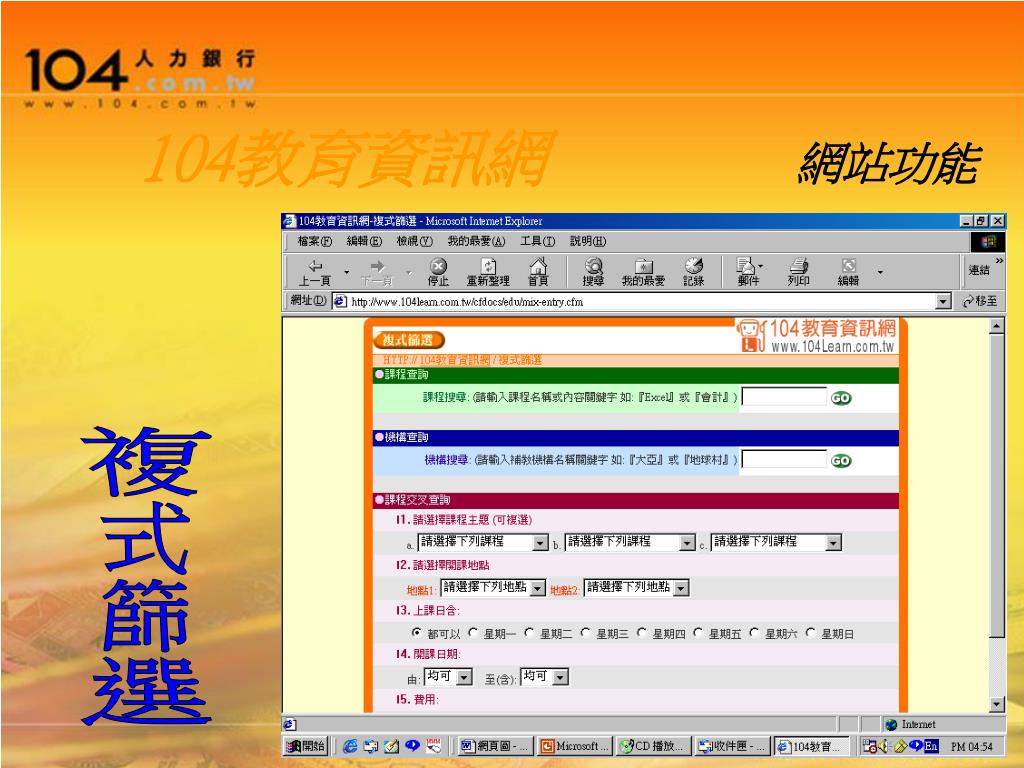
Task: Select the 星期二 radio button
Action: (529, 632)
